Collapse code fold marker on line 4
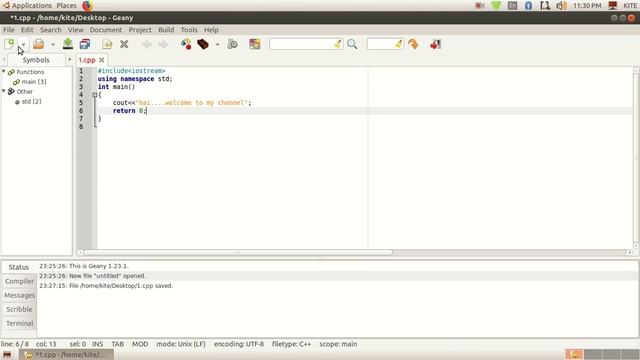Screen dimensions: 640x360 [95, 95]
